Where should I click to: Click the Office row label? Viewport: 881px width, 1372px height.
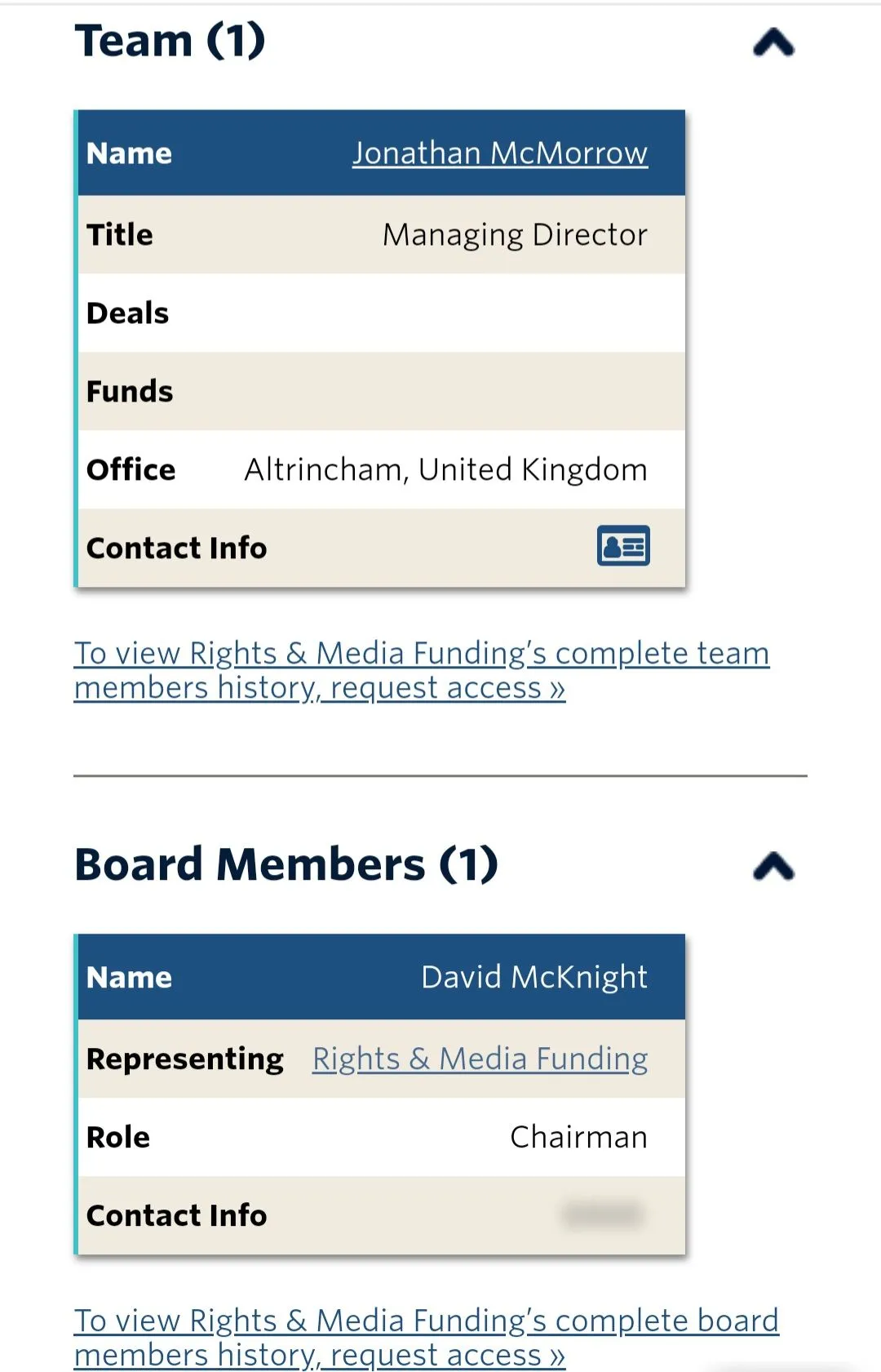coord(131,470)
